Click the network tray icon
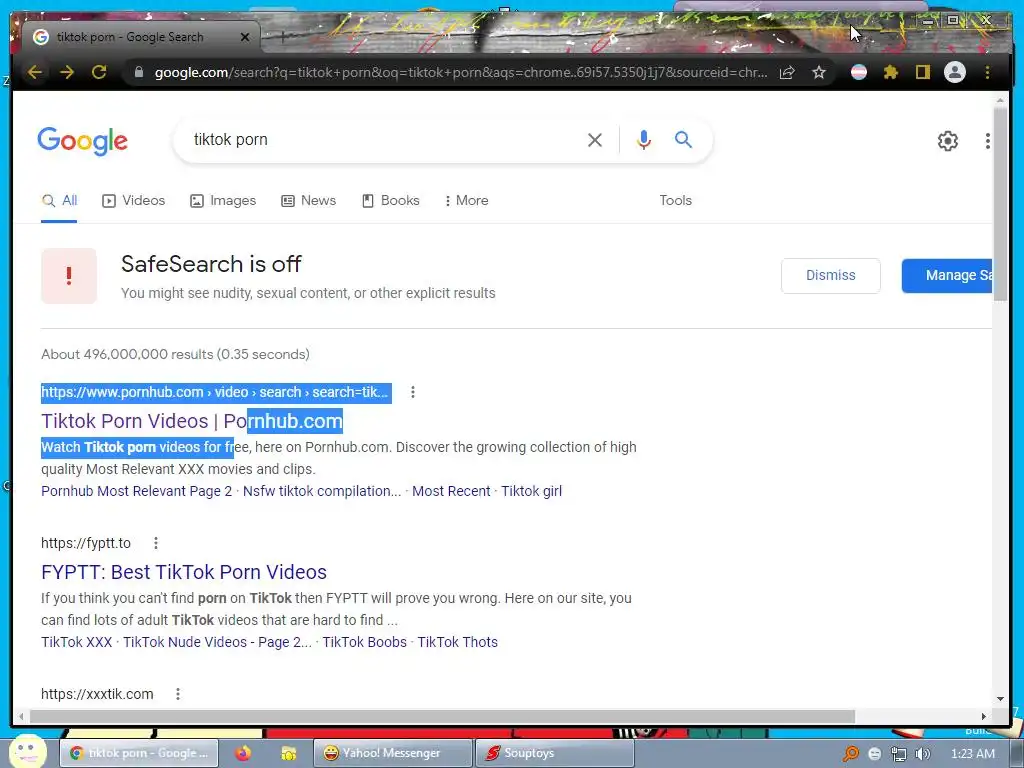Screen dimensions: 1024x768 [x=899, y=754]
